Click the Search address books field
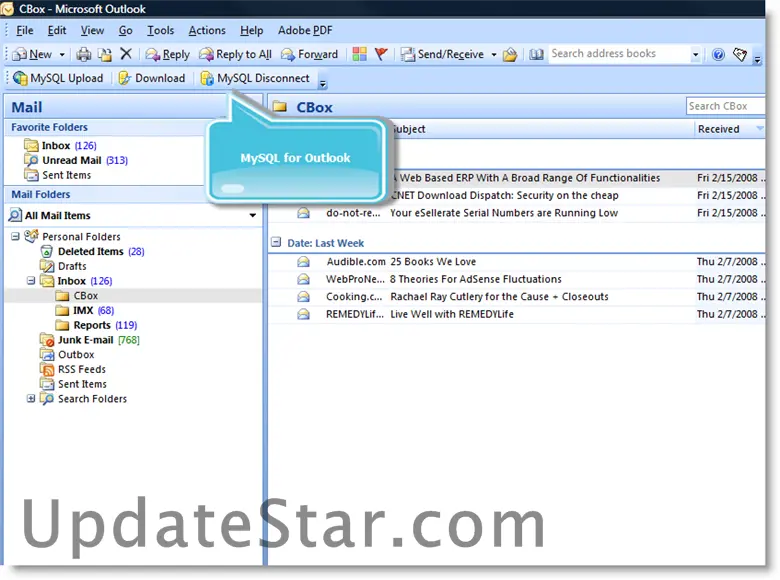 pyautogui.click(x=619, y=54)
